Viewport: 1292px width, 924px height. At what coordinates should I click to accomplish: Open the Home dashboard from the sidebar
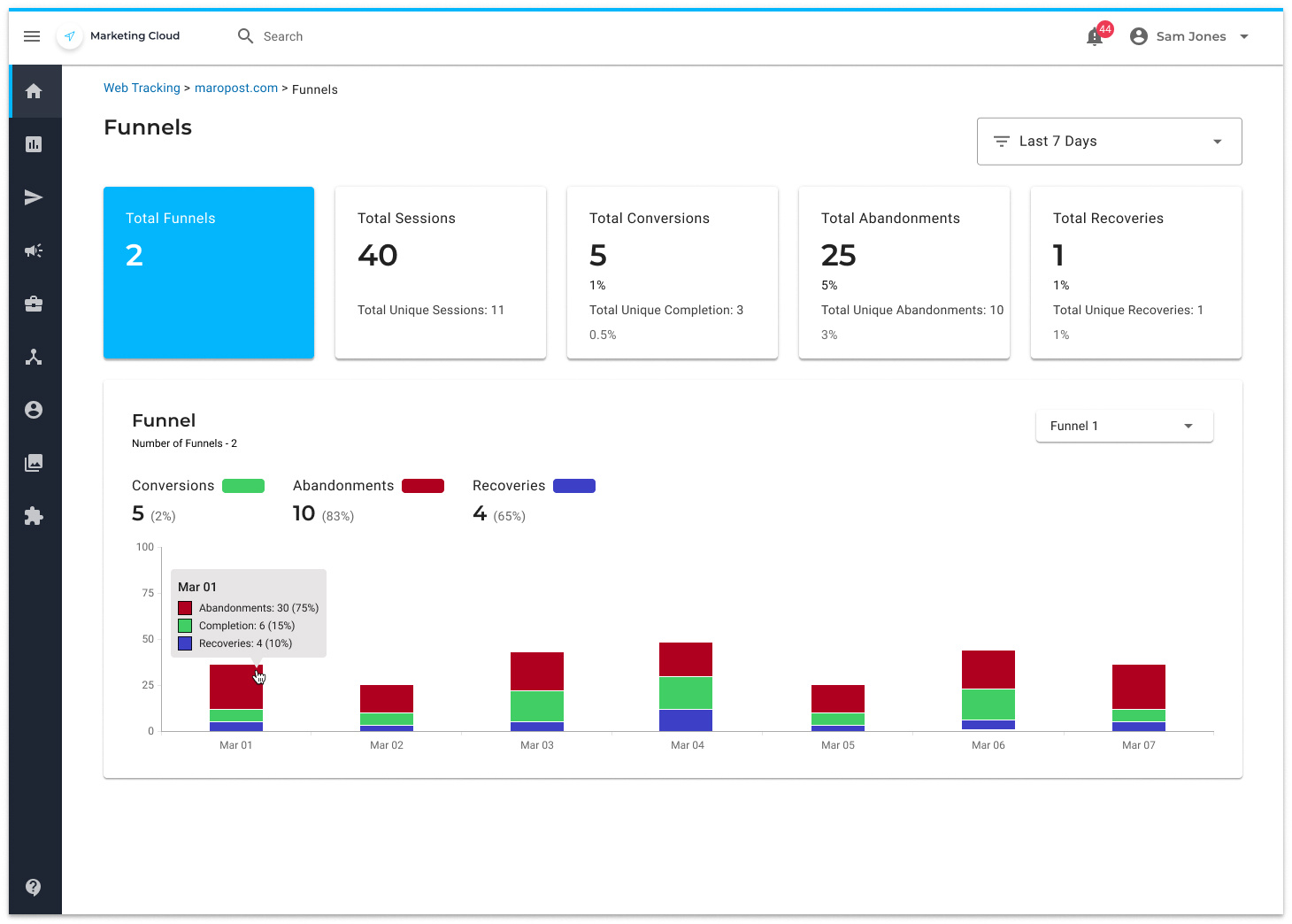click(34, 90)
